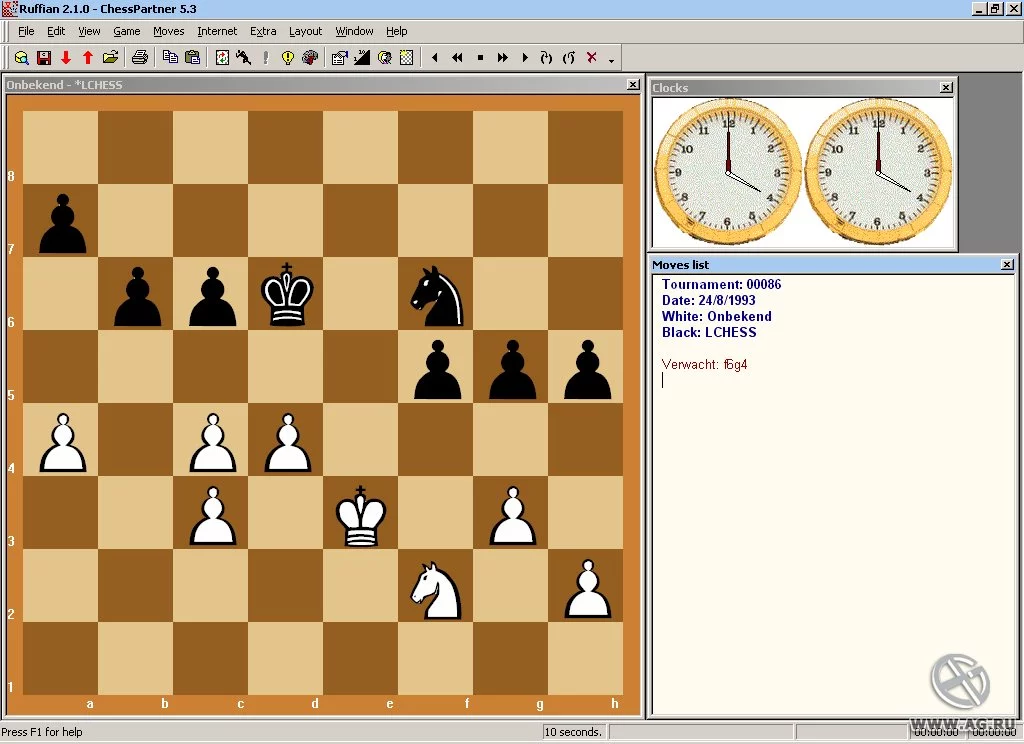Click the red up arrow icon
Viewport: 1024px width, 744px height.
click(88, 57)
